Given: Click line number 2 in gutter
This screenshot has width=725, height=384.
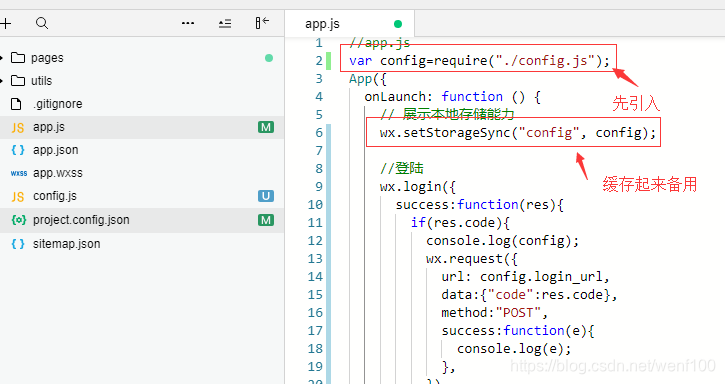Looking at the screenshot, I should tap(319, 61).
